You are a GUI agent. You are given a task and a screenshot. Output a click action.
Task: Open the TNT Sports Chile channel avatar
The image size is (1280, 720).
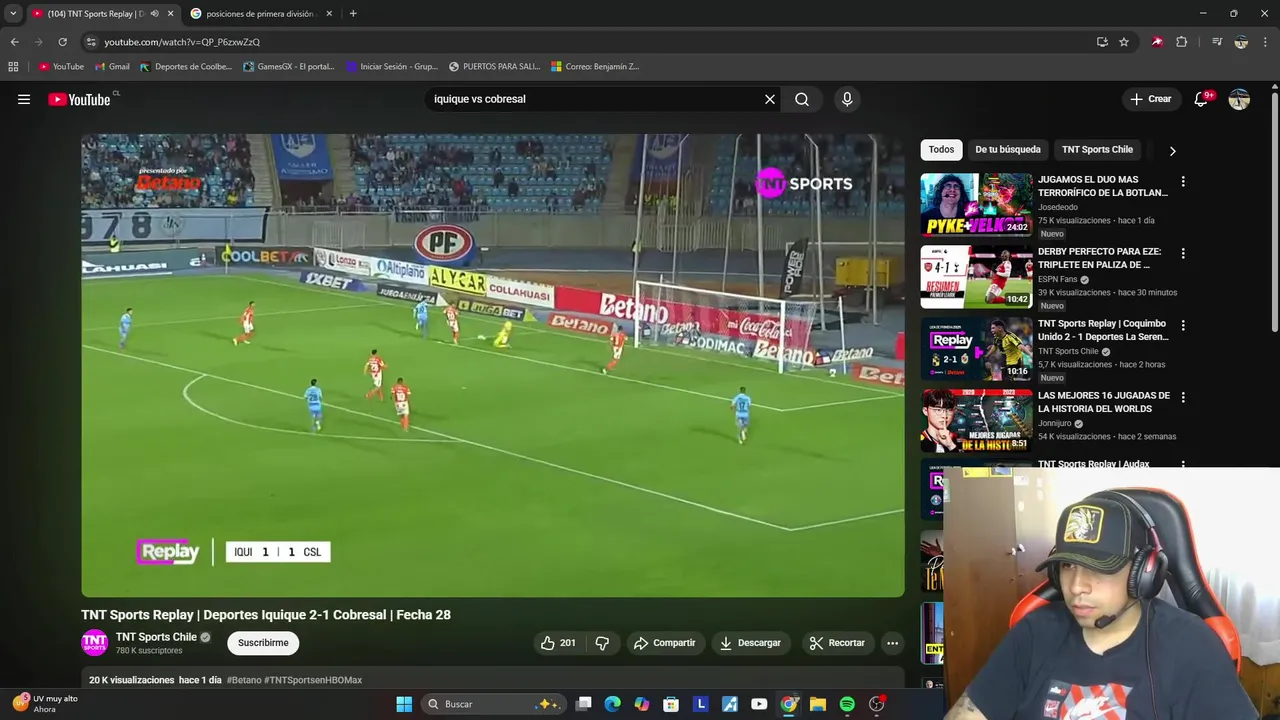(94, 643)
